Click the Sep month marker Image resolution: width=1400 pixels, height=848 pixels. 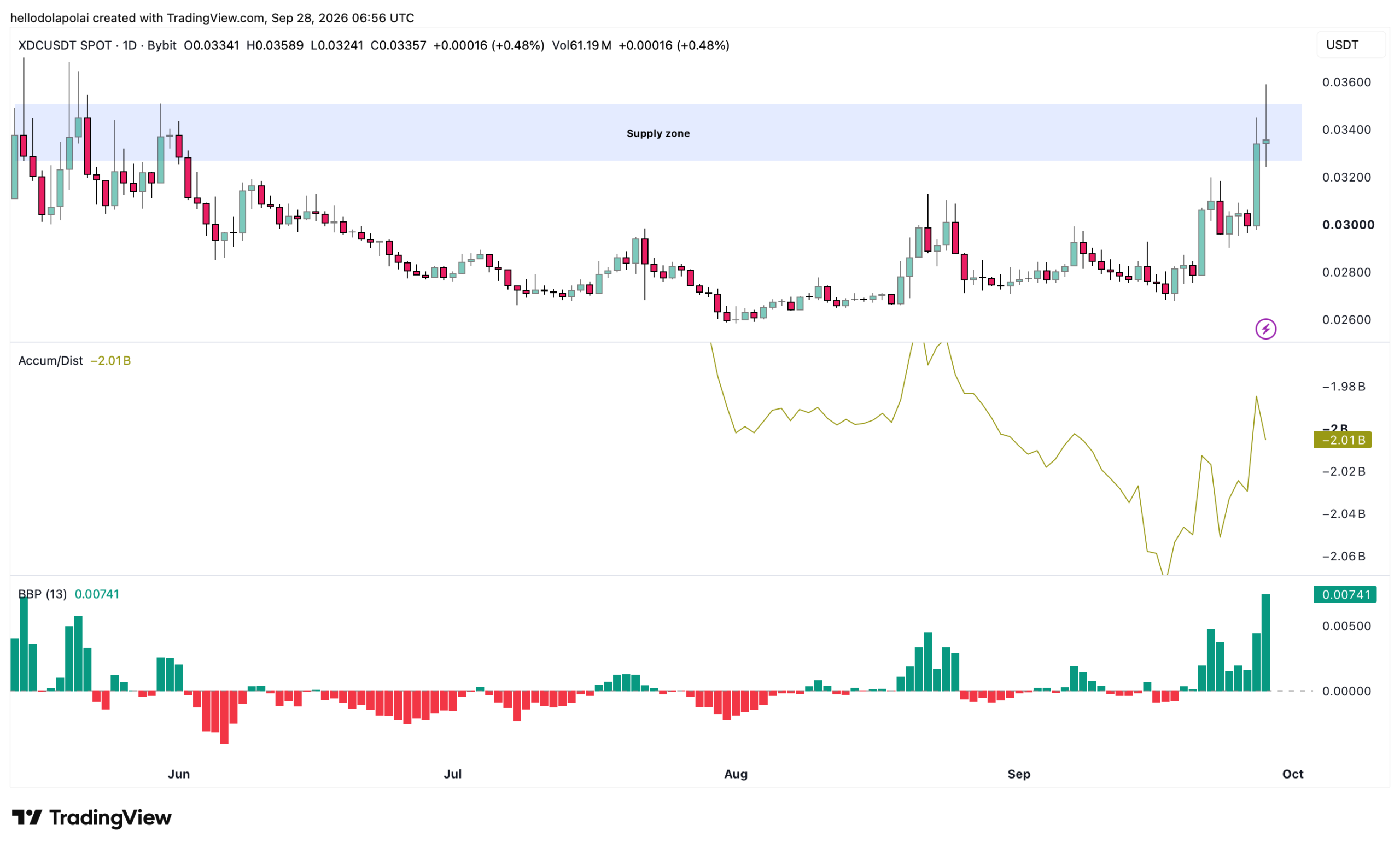click(x=1019, y=774)
